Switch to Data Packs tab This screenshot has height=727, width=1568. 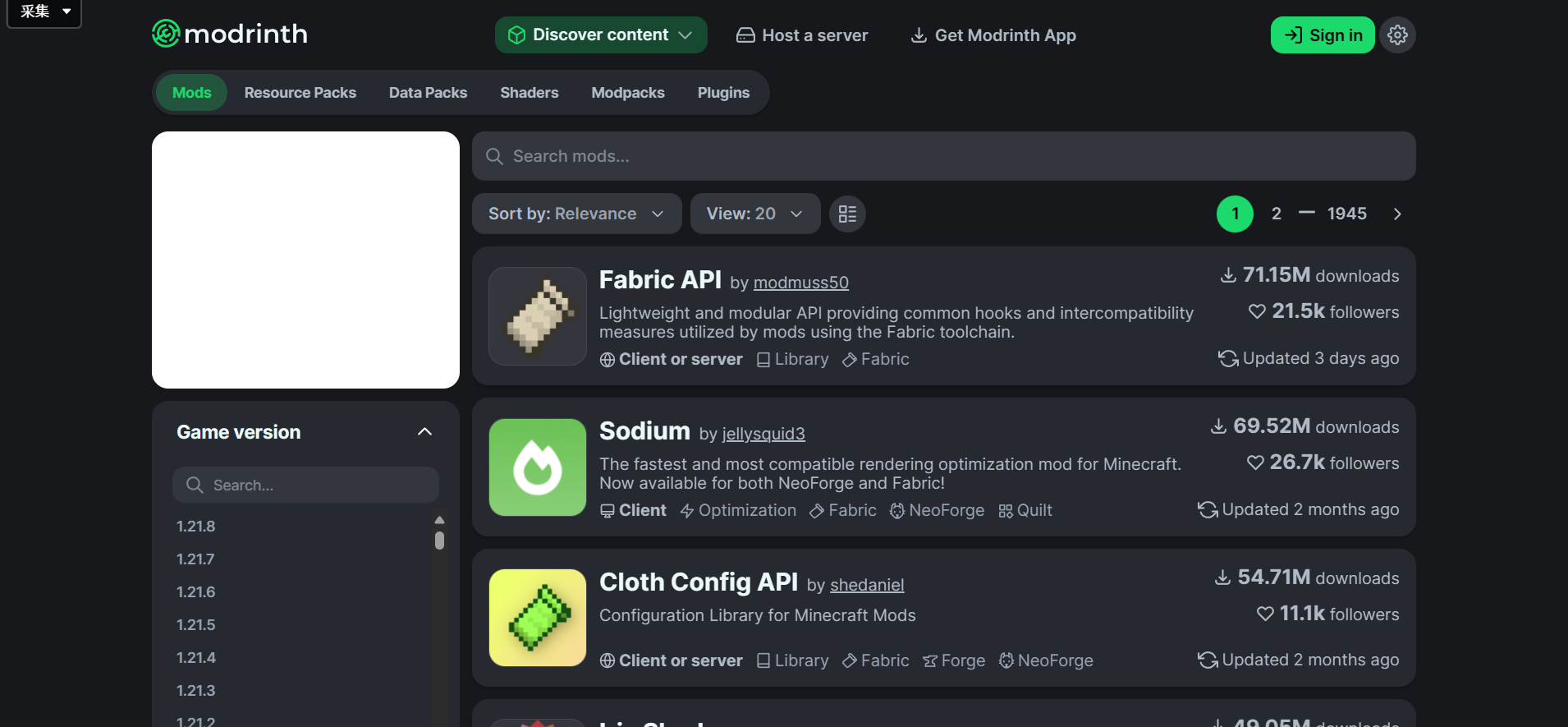coord(428,93)
